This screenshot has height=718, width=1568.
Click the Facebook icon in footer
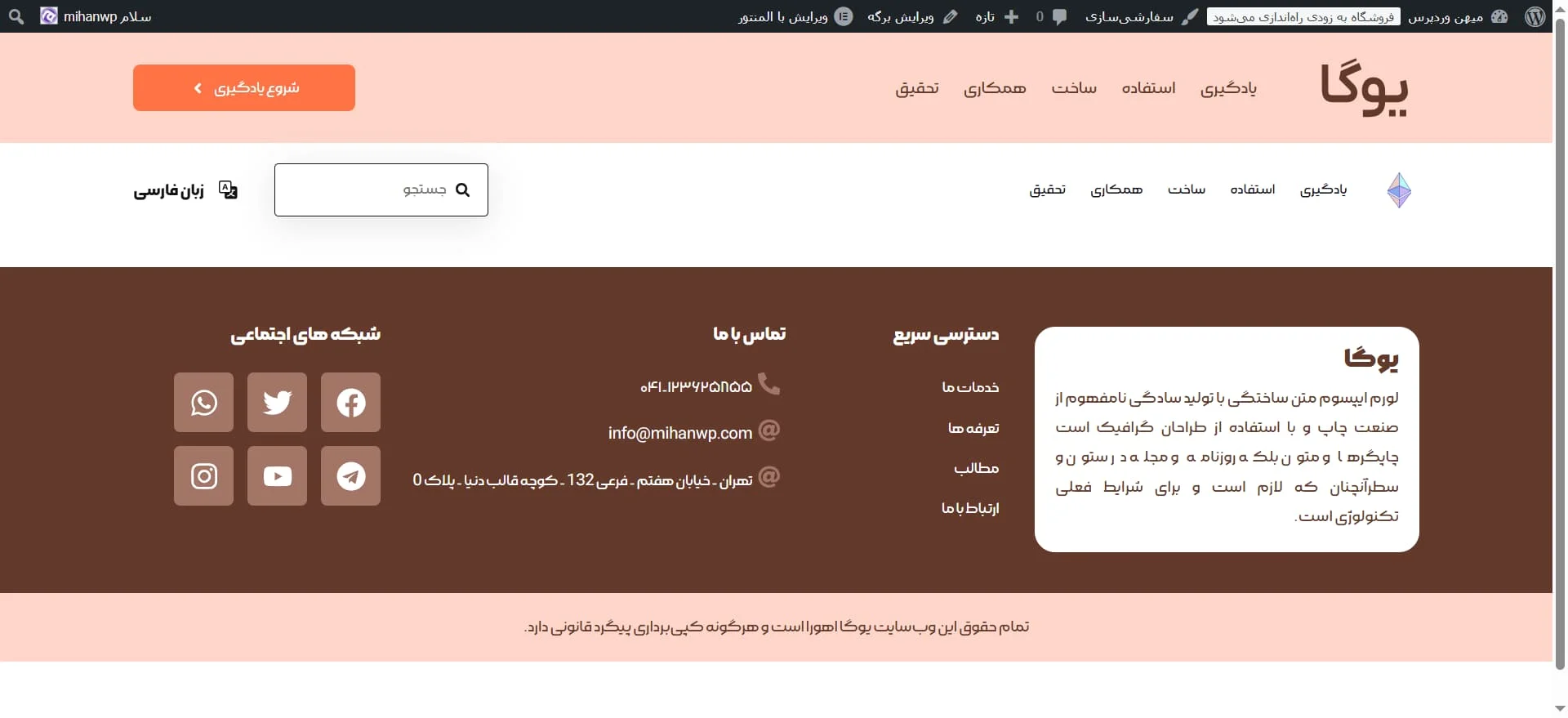tap(350, 403)
